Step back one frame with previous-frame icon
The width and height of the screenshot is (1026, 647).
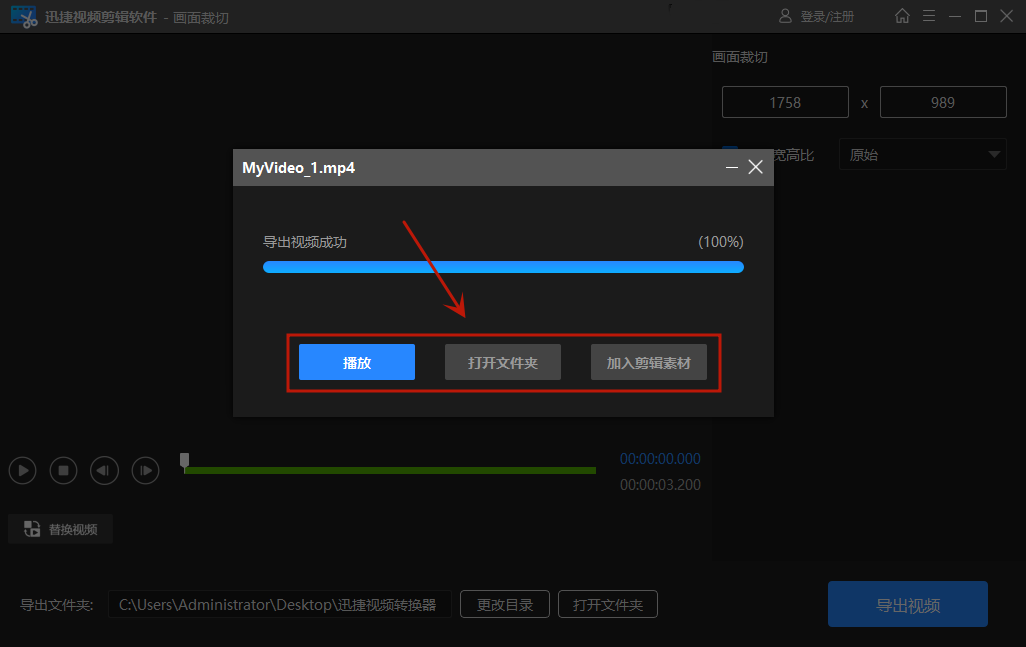click(104, 470)
